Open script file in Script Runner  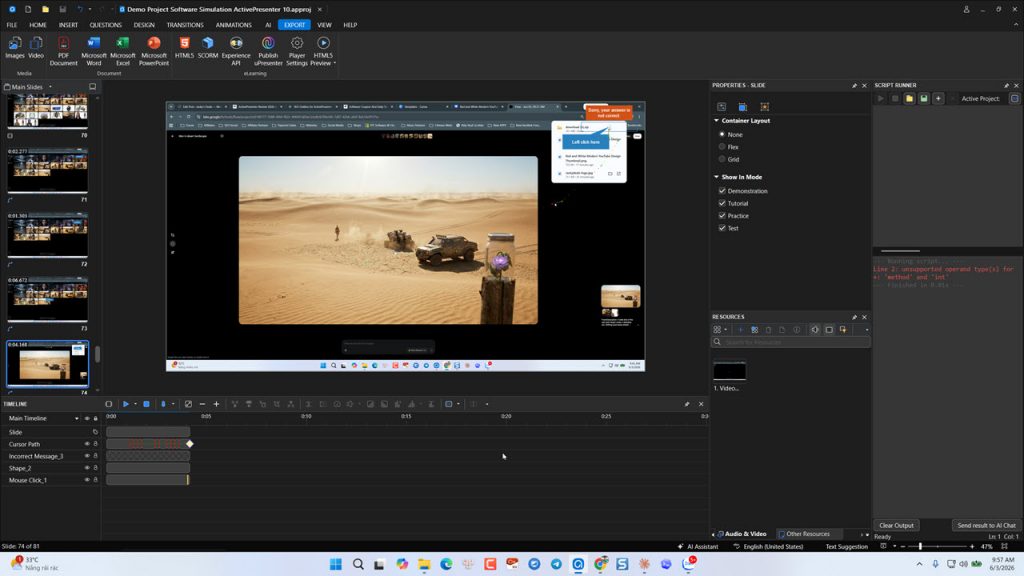909,99
